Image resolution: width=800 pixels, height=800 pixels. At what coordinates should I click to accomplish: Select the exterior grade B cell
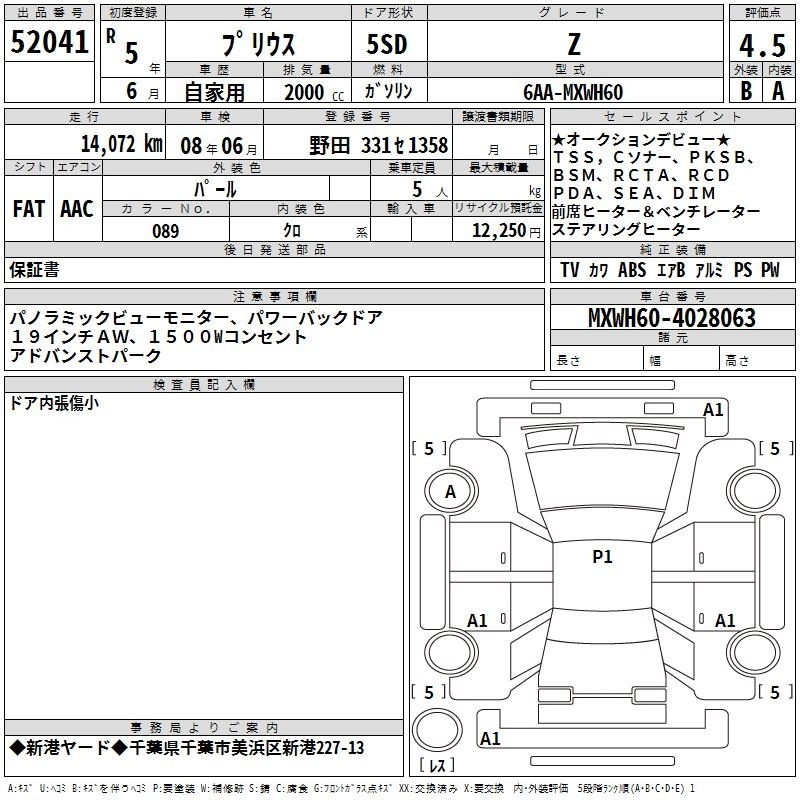(746, 91)
